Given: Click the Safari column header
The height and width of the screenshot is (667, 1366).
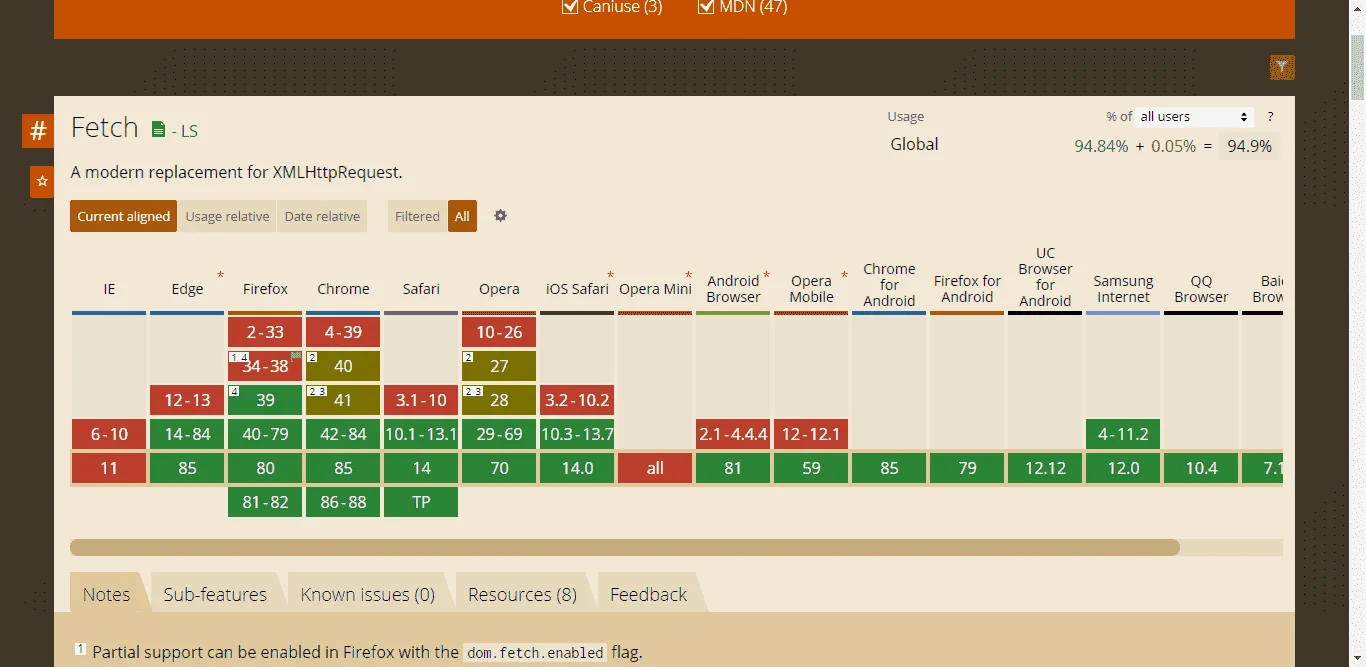Looking at the screenshot, I should click(x=421, y=289).
